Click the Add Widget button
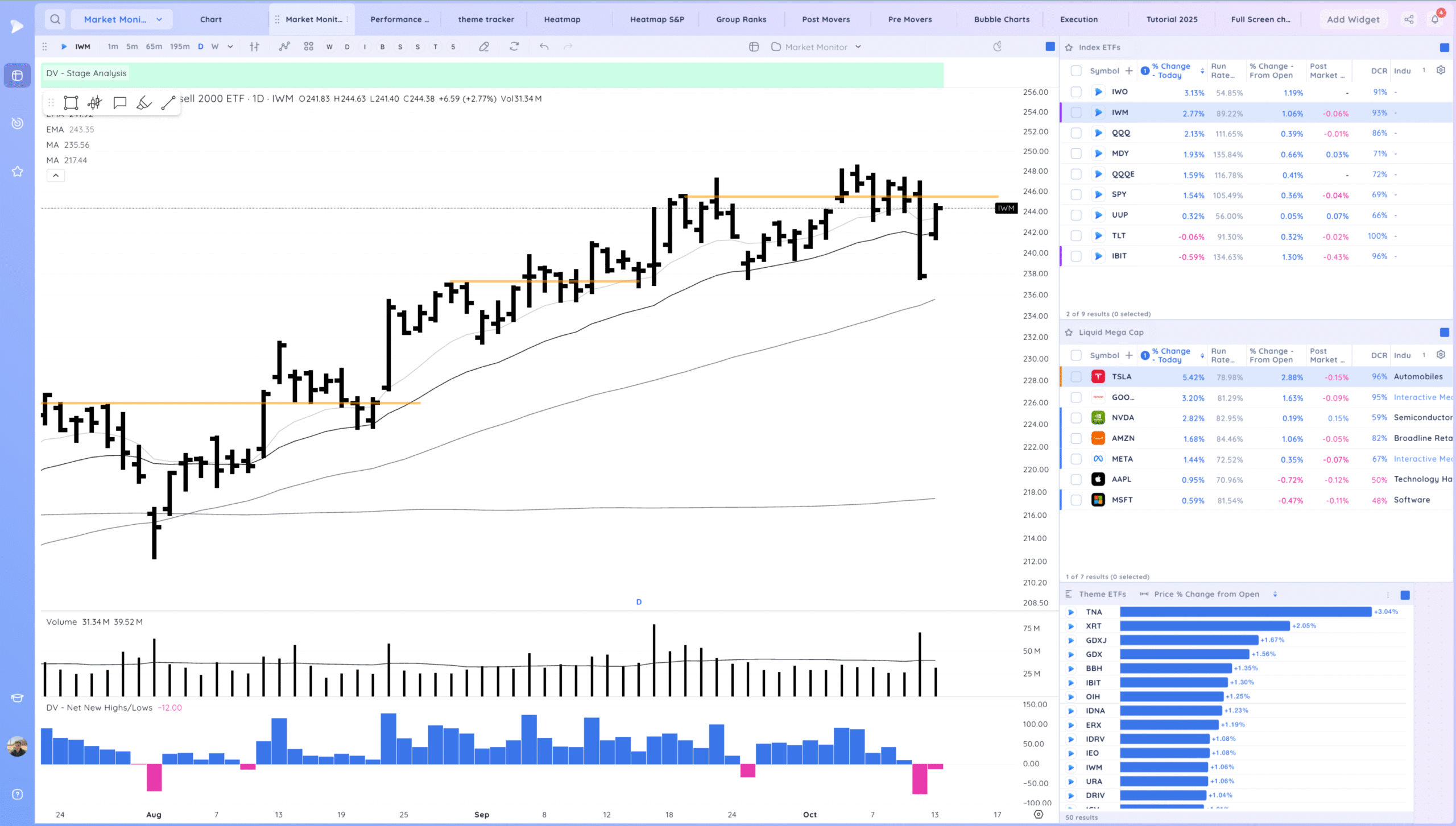Screen dimensions: 1456x826 1353,19
